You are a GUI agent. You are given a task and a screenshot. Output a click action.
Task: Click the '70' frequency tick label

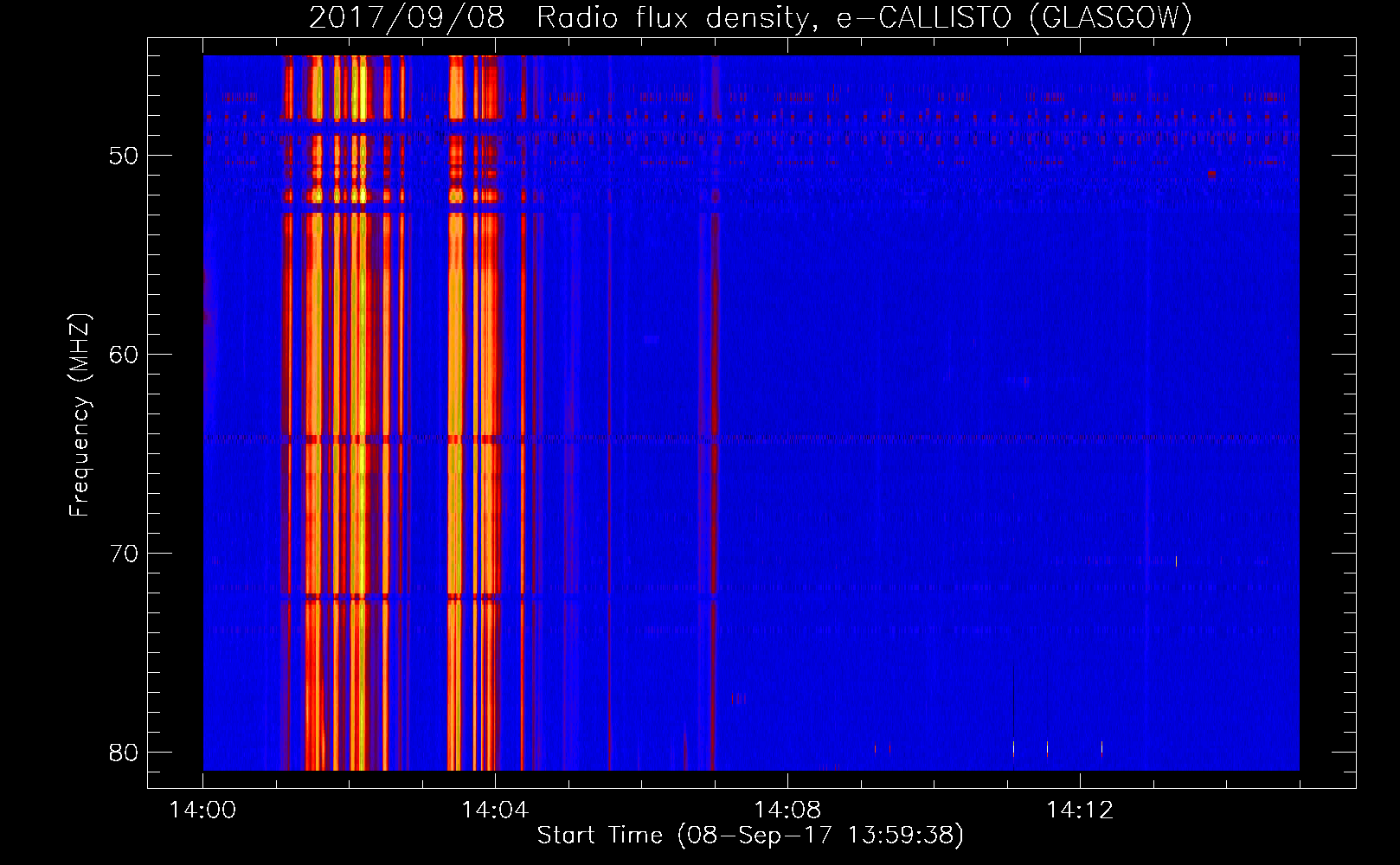coord(124,554)
